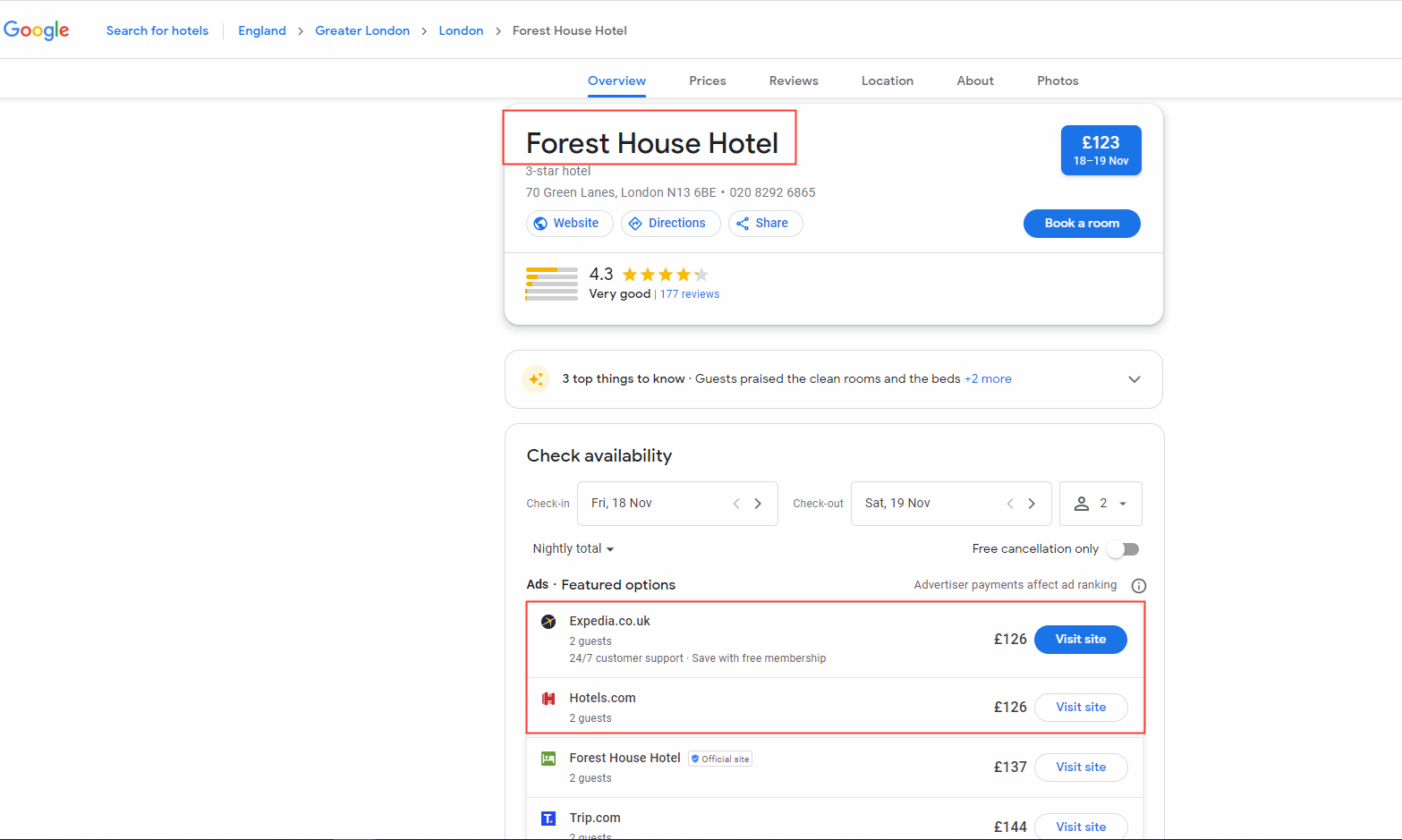Click the sparkle icon beside top things

tap(536, 379)
